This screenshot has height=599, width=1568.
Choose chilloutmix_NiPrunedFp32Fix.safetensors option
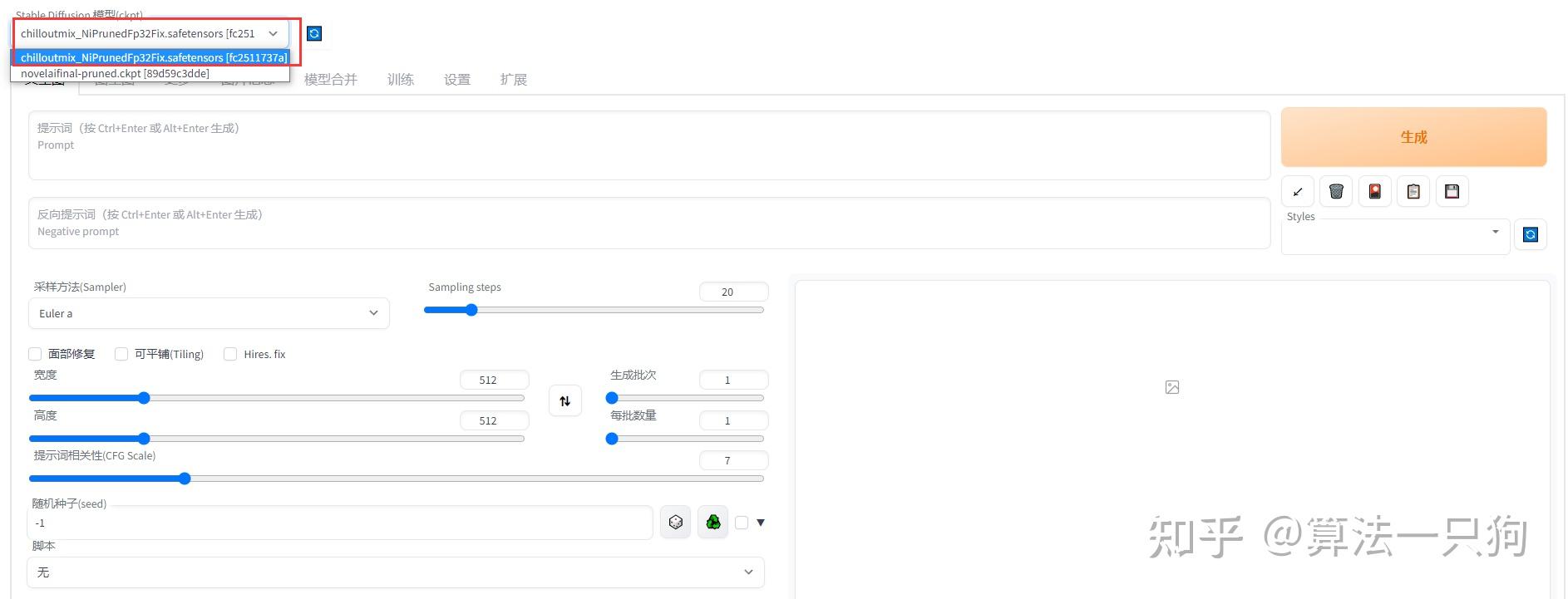[x=150, y=57]
